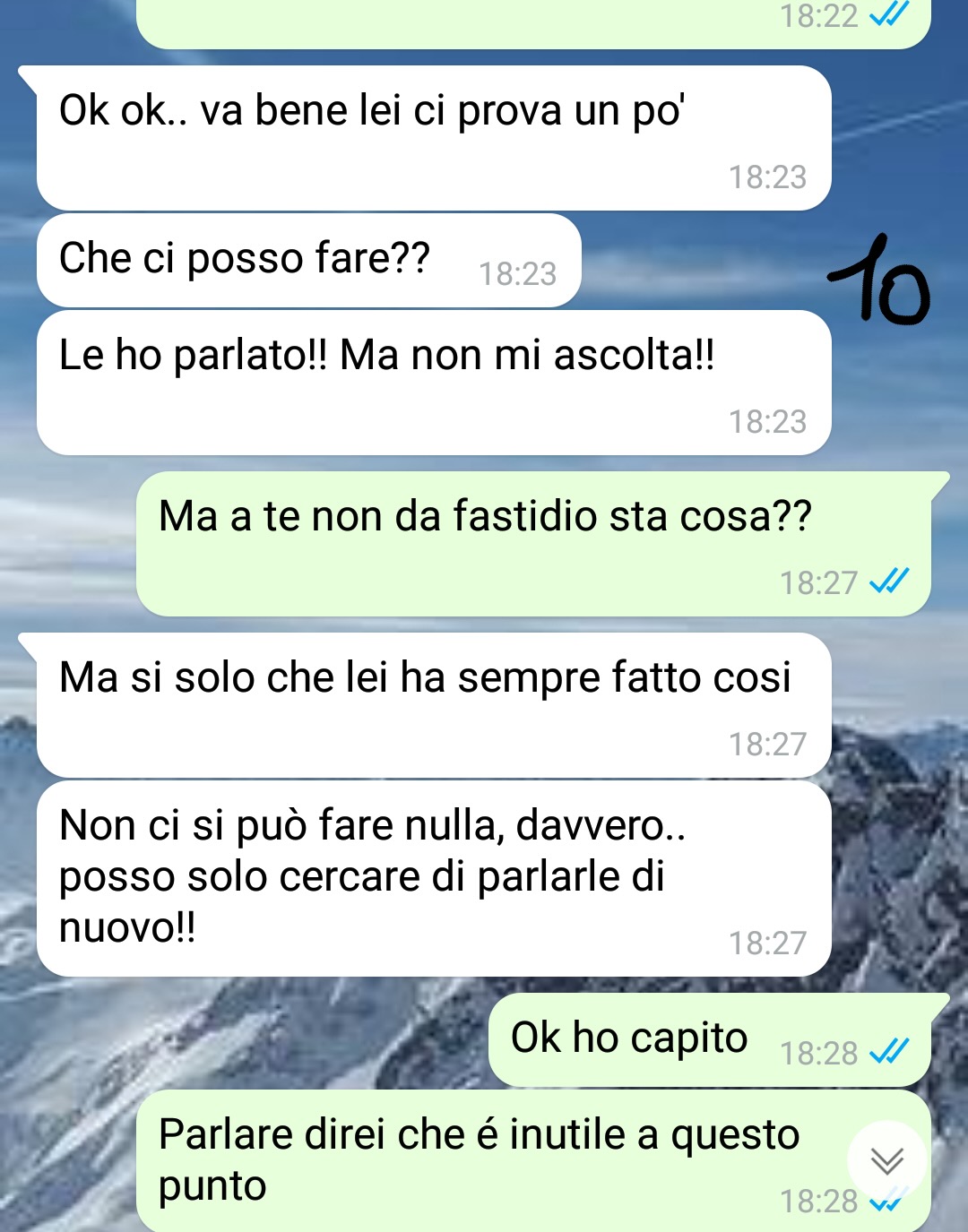
Task: Select message 'Parlare direi che é inutile a questo punto'
Action: 533,1161
